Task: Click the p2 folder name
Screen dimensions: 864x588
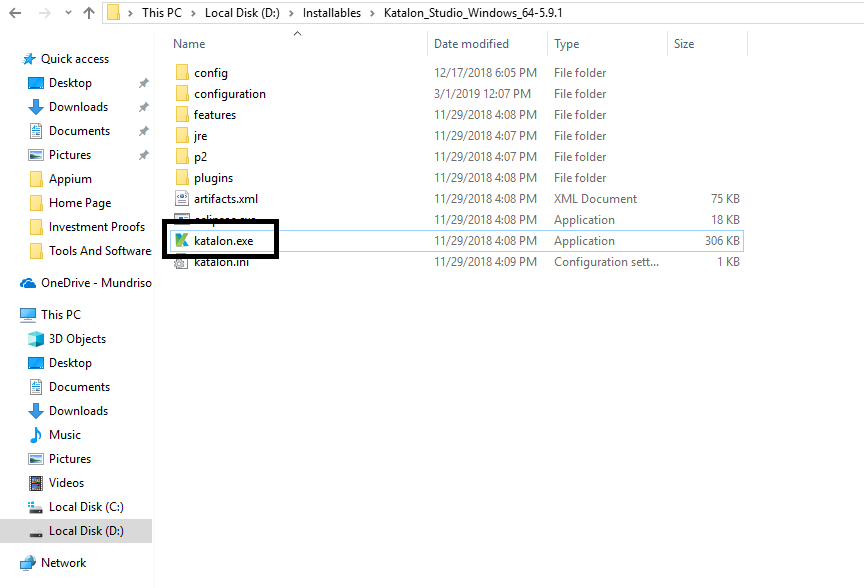Action: coord(201,157)
